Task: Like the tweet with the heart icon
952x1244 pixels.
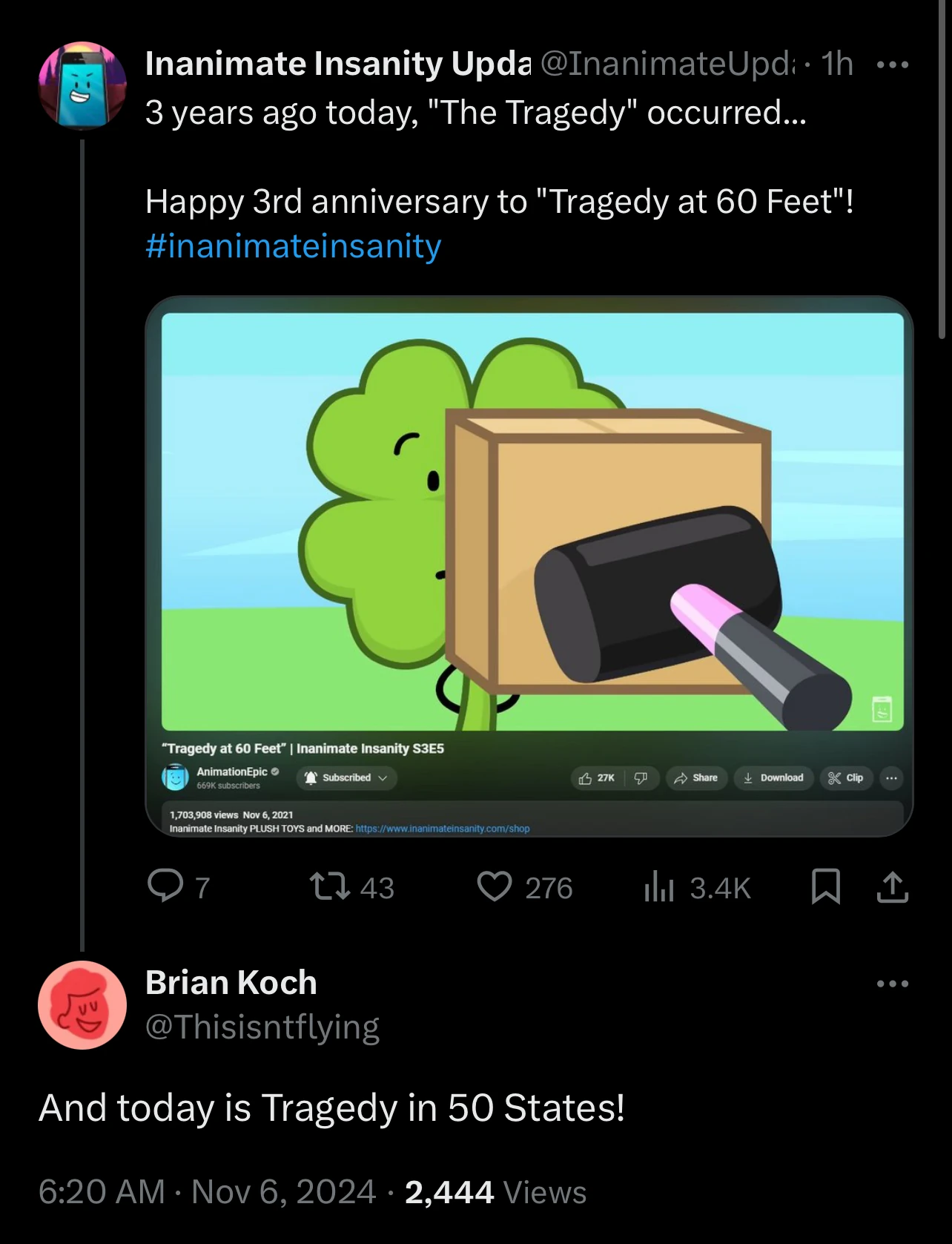Action: tap(495, 886)
